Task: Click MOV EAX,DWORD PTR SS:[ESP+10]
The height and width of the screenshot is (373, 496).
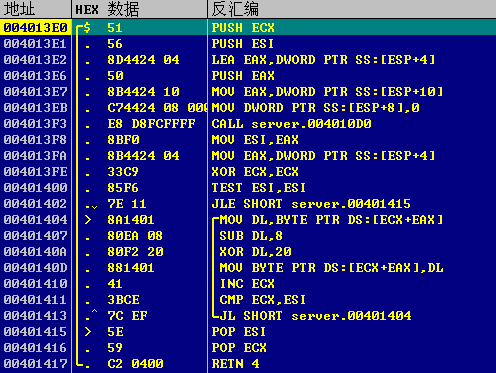Action: [327, 92]
